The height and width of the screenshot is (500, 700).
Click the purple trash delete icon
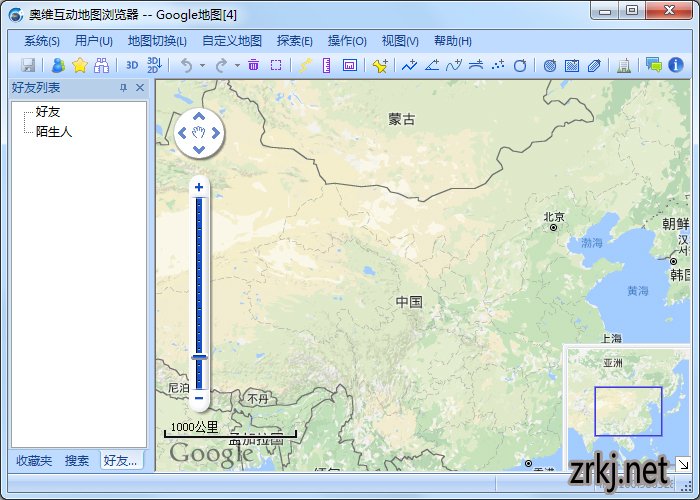pyautogui.click(x=253, y=65)
